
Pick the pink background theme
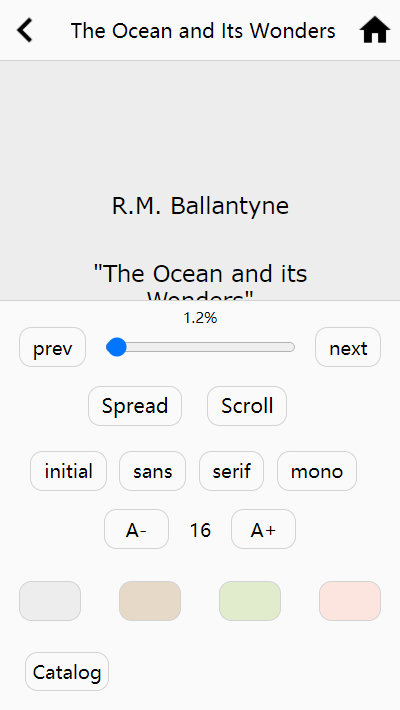pyautogui.click(x=350, y=601)
